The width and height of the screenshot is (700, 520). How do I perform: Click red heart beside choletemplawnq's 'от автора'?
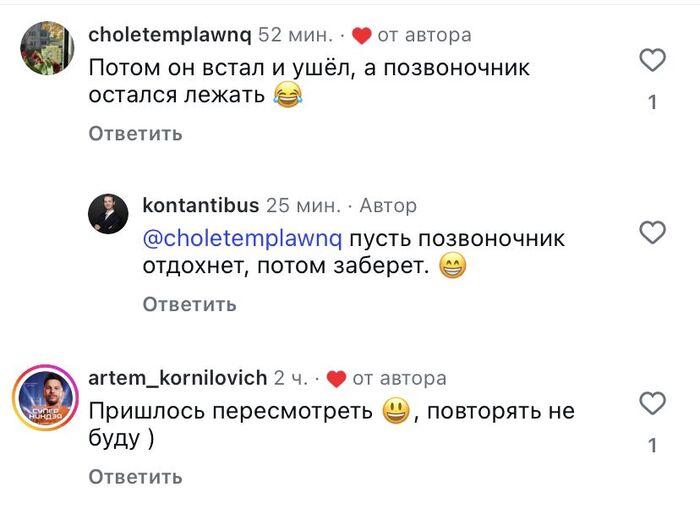click(362, 35)
